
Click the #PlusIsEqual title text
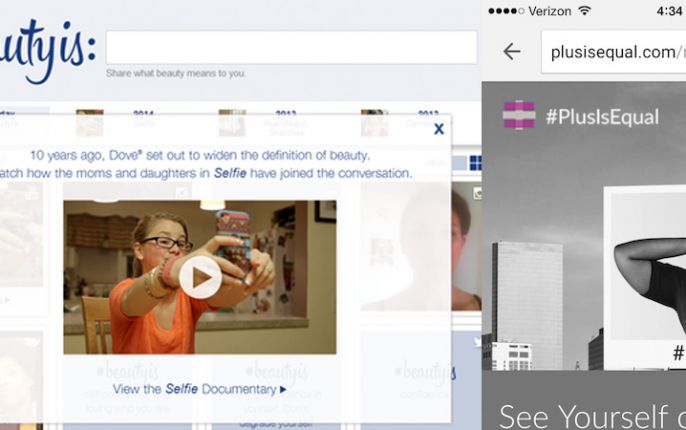(602, 117)
